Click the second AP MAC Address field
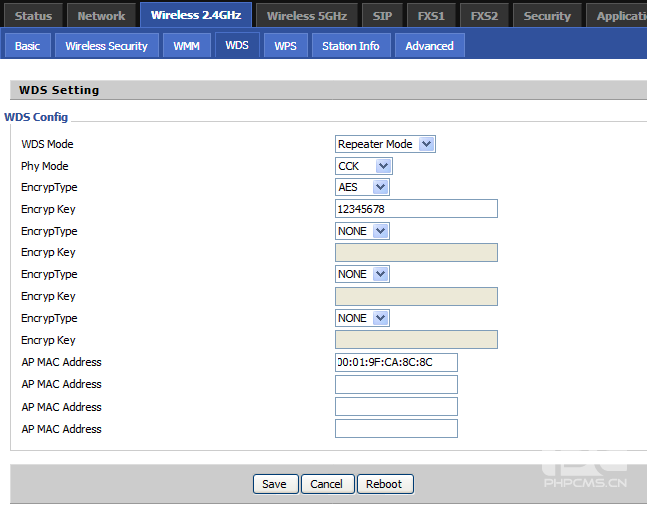The width and height of the screenshot is (647, 507). [396, 385]
